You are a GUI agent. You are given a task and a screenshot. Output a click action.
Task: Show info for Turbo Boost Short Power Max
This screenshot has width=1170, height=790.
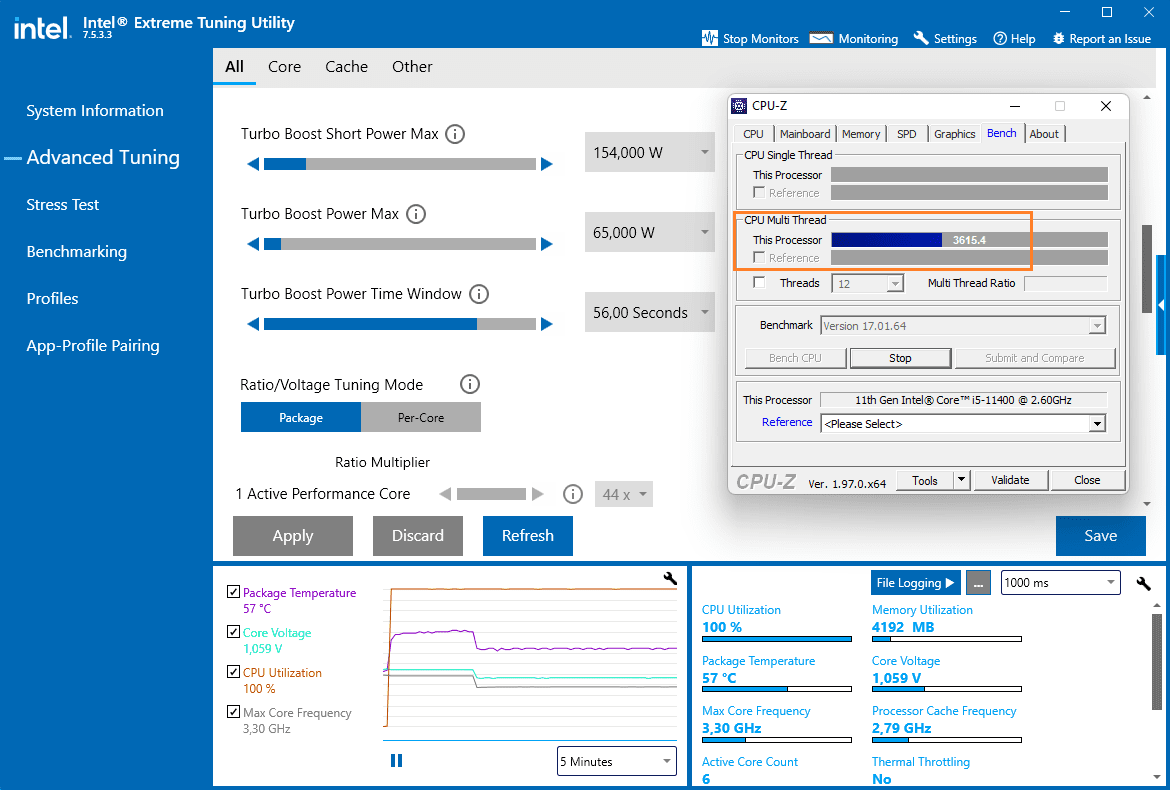click(454, 134)
